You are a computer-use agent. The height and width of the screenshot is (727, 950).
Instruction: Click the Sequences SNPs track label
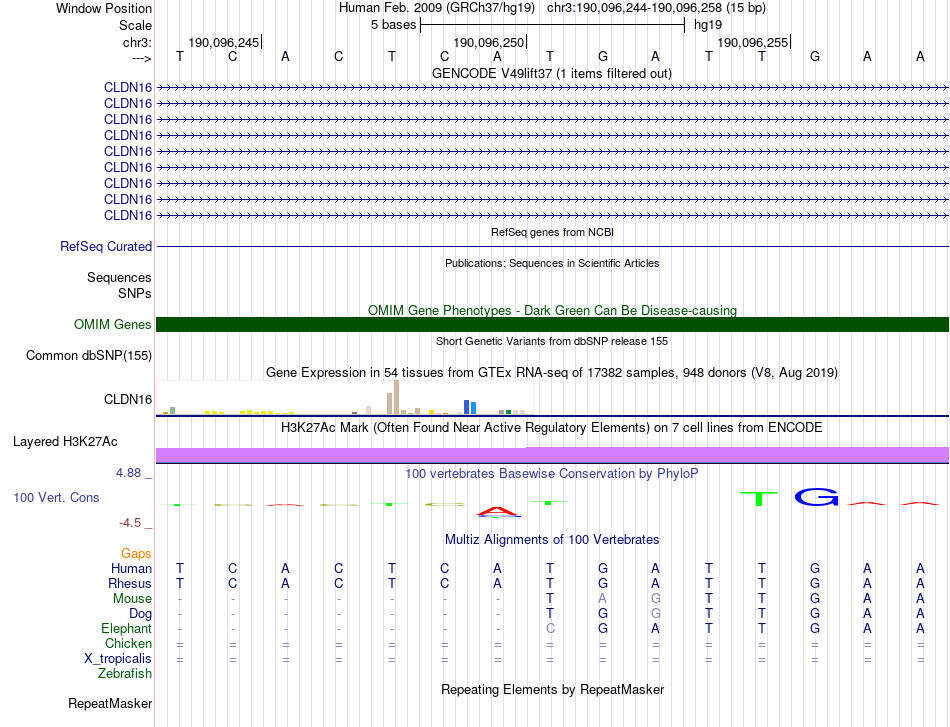119,285
